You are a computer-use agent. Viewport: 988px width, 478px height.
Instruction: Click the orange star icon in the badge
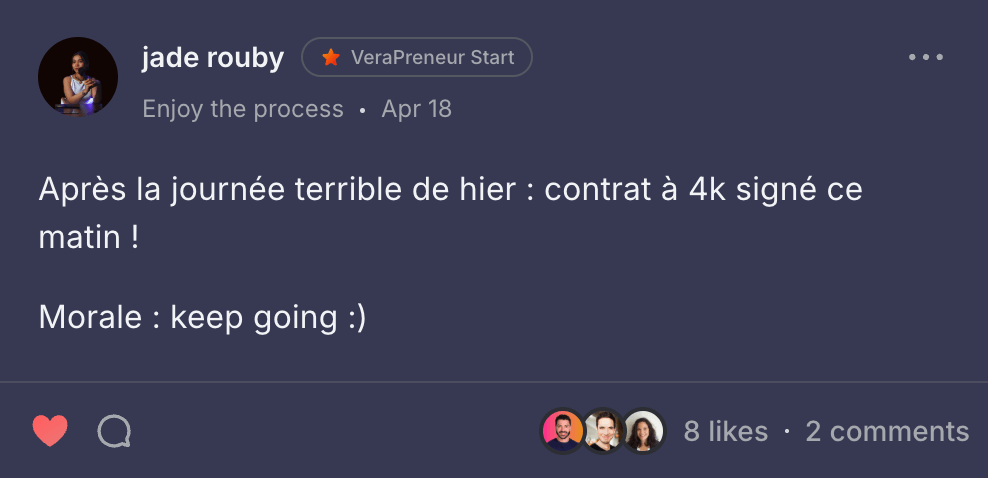click(x=330, y=58)
